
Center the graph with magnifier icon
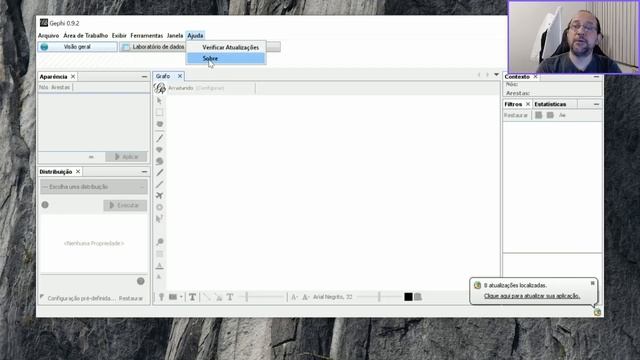tap(160, 242)
